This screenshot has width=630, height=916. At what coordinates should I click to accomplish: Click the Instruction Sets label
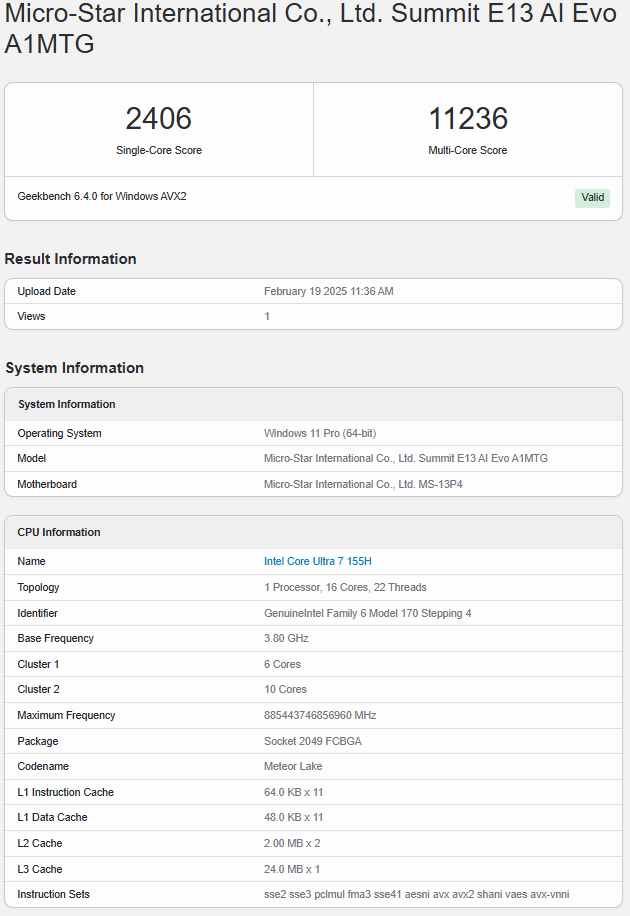53,894
